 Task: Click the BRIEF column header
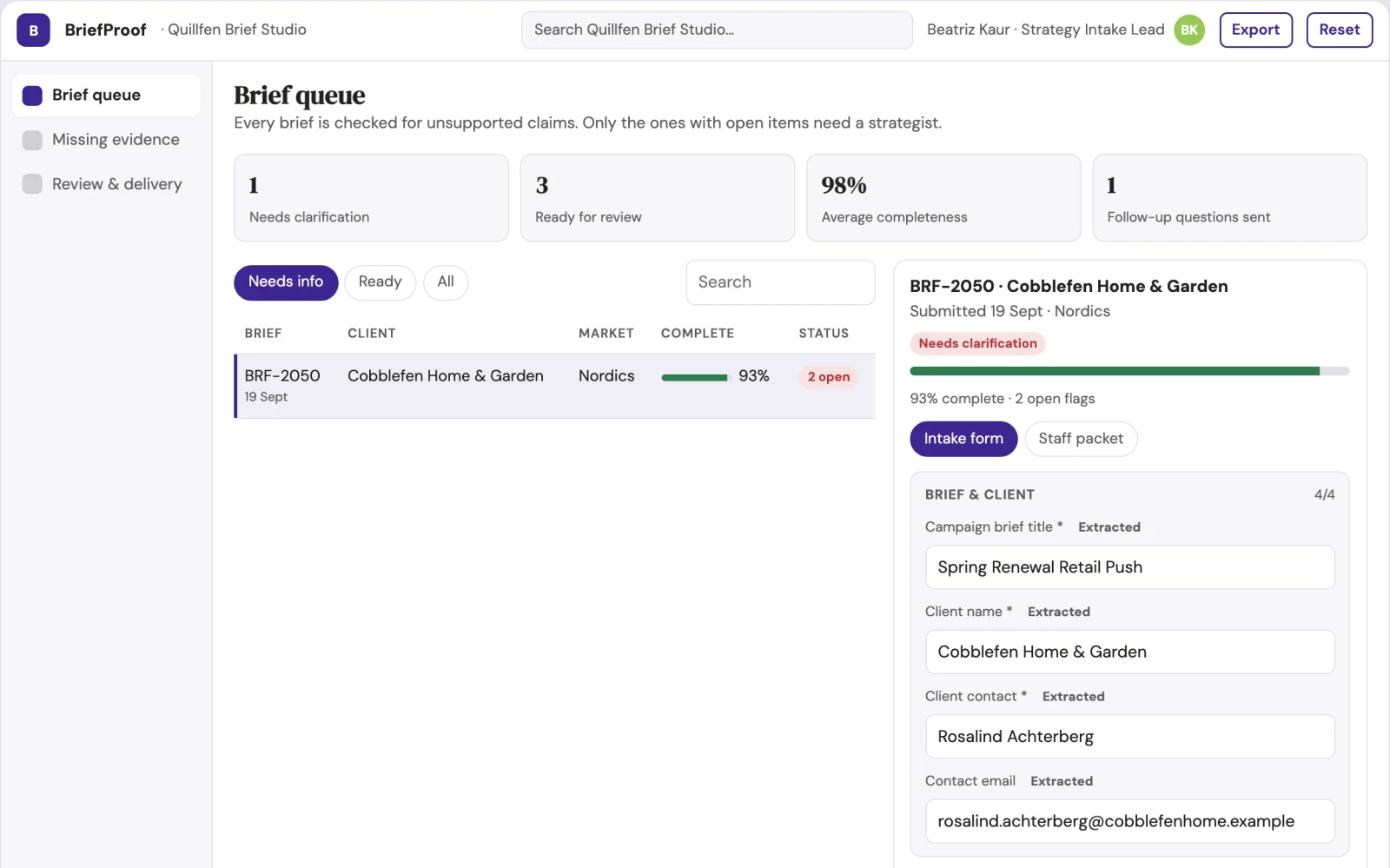tap(263, 334)
